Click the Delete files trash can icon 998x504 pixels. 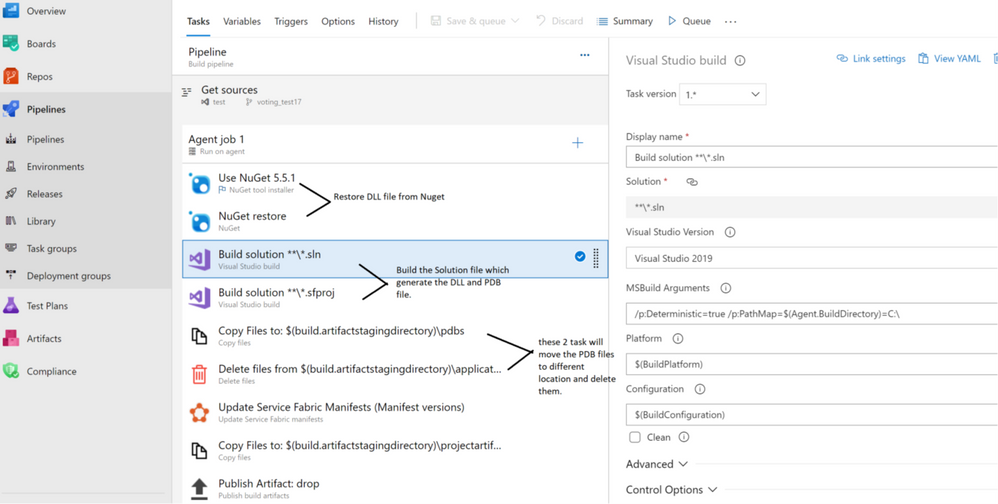pos(199,374)
